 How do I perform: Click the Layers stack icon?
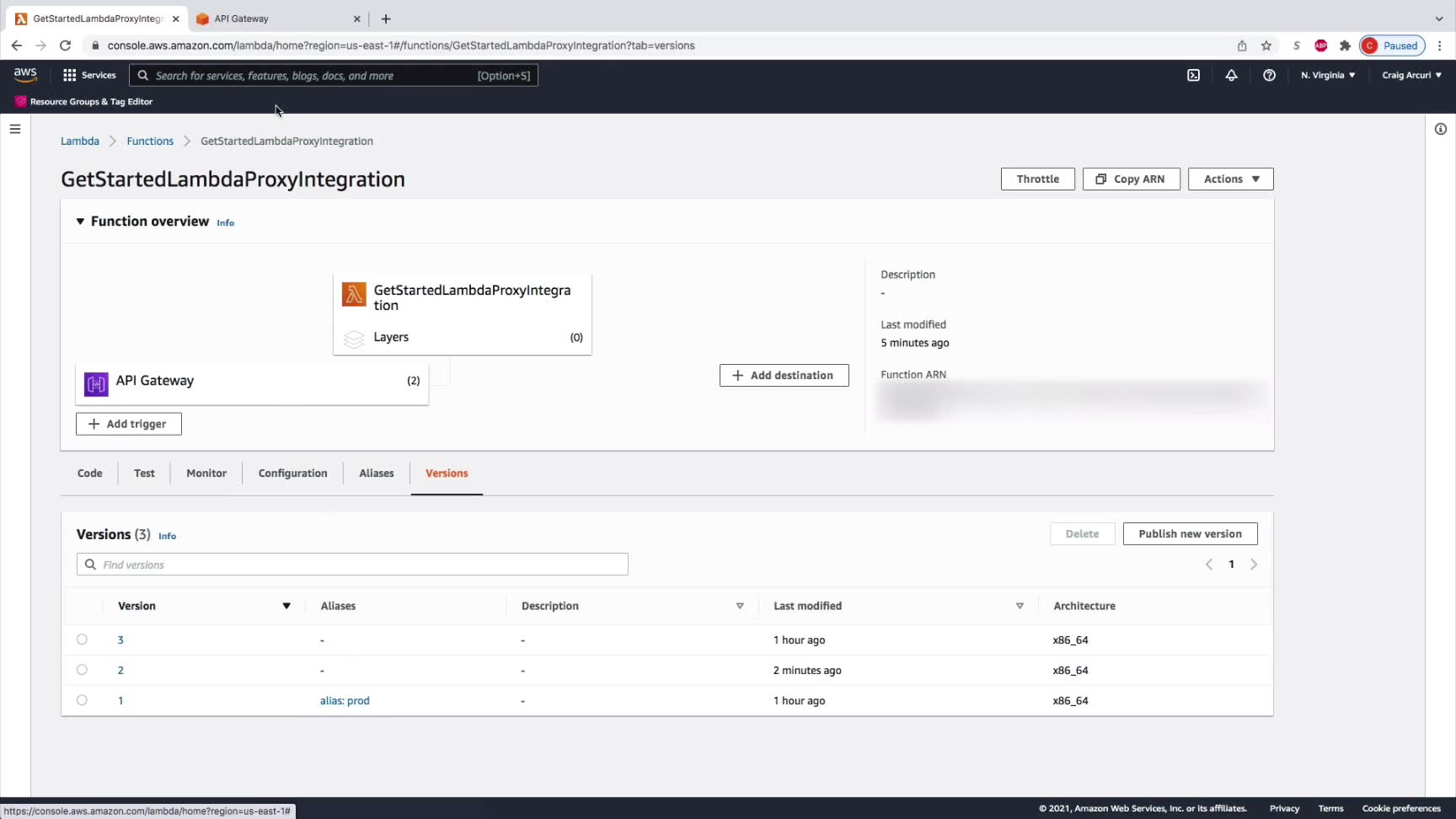(354, 338)
